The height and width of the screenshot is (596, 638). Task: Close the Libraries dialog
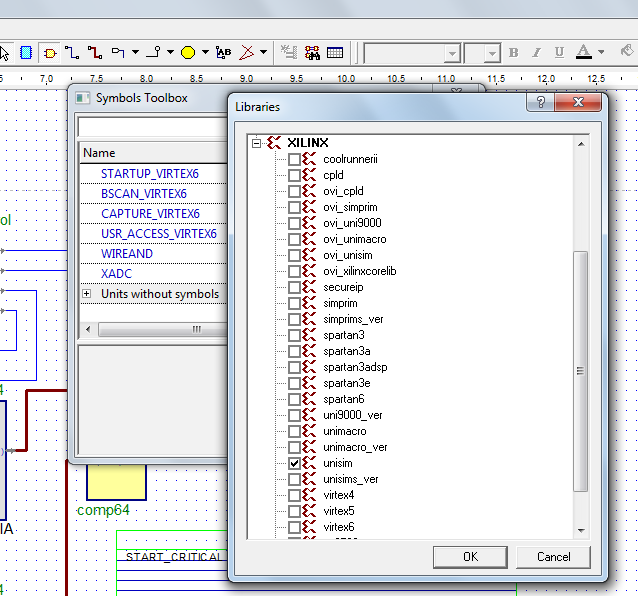click(578, 102)
